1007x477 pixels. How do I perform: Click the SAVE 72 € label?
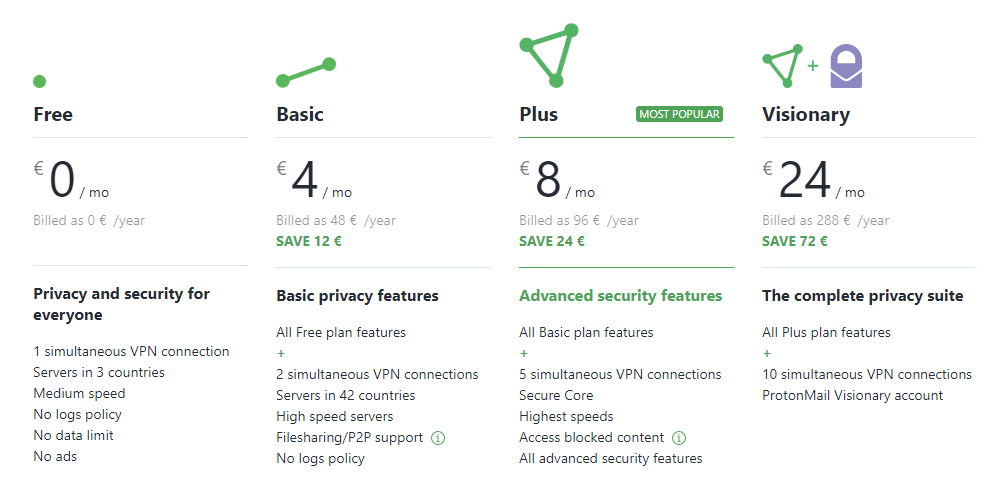pyautogui.click(x=794, y=241)
